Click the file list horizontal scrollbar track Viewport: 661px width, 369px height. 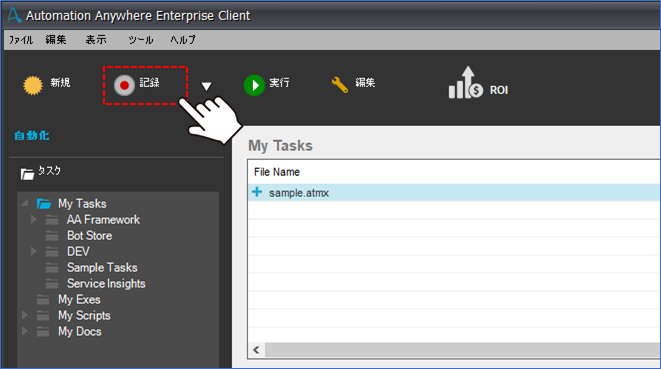click(462, 350)
